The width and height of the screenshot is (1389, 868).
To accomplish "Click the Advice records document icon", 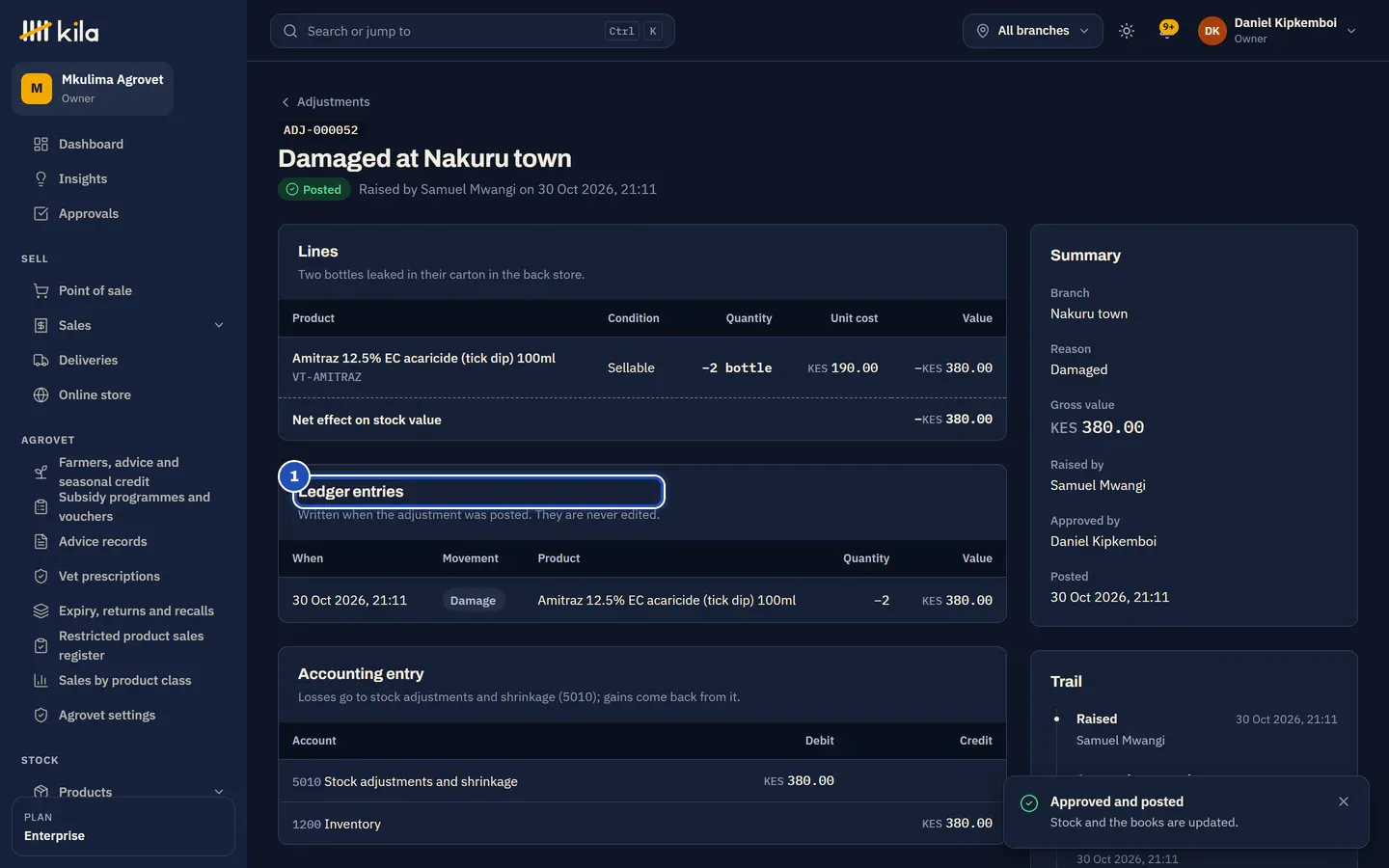I will point(41,542).
